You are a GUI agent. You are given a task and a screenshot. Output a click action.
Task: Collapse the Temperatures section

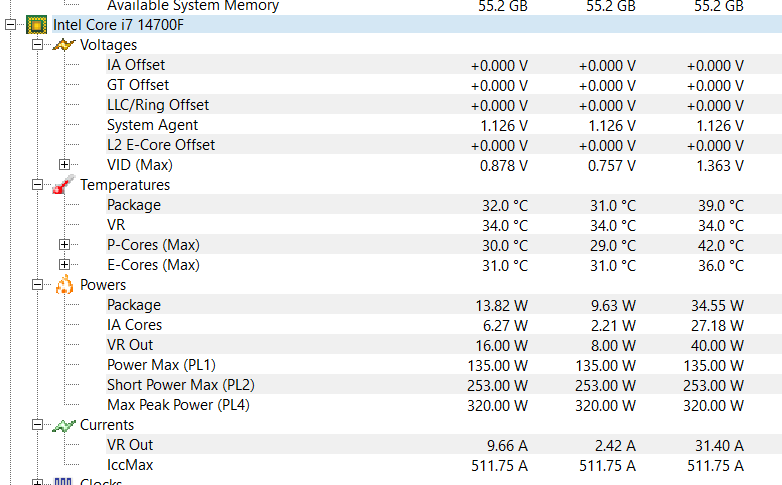(37, 185)
